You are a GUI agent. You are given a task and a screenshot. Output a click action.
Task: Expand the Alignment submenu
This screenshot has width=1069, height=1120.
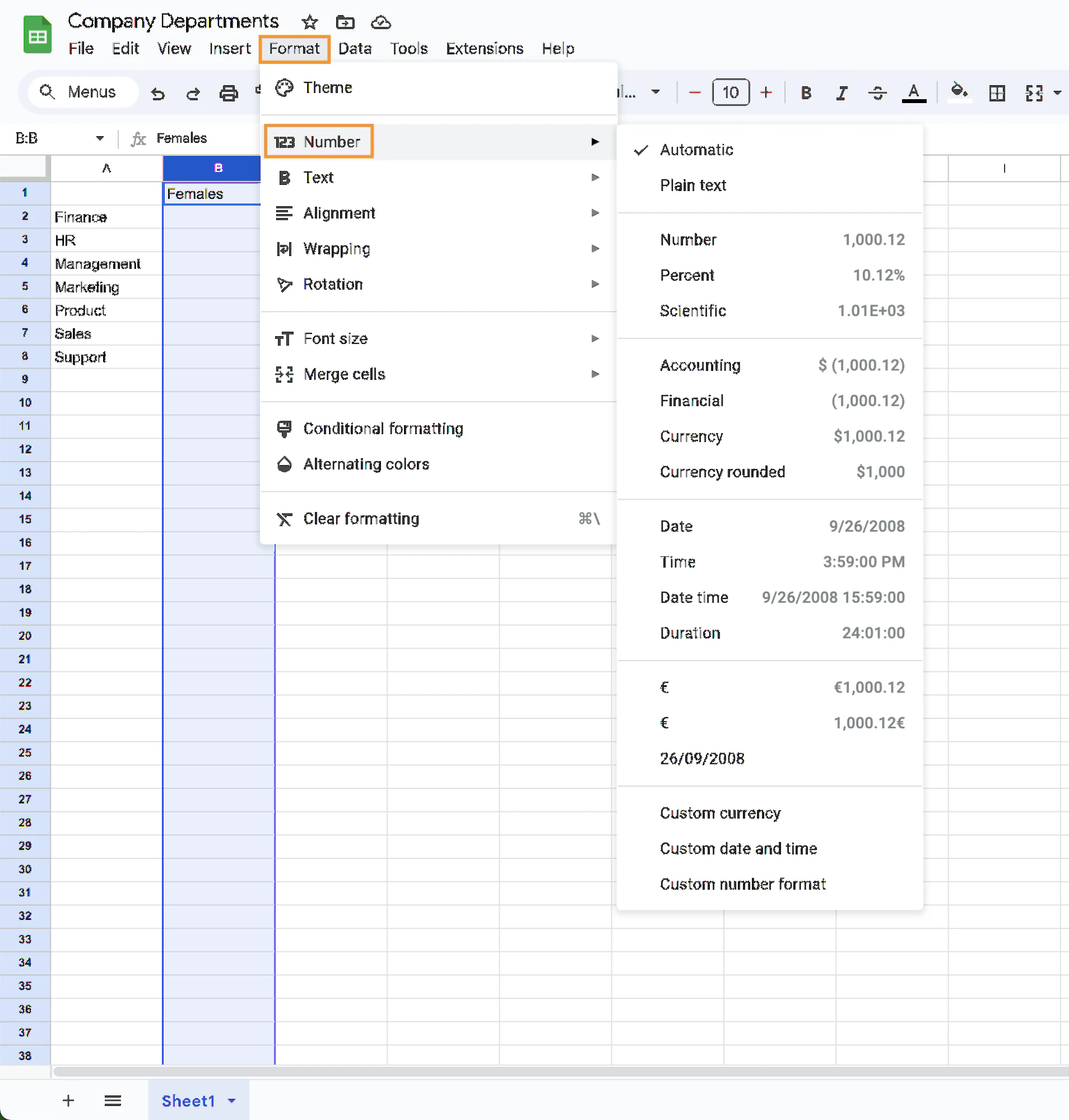point(438,213)
